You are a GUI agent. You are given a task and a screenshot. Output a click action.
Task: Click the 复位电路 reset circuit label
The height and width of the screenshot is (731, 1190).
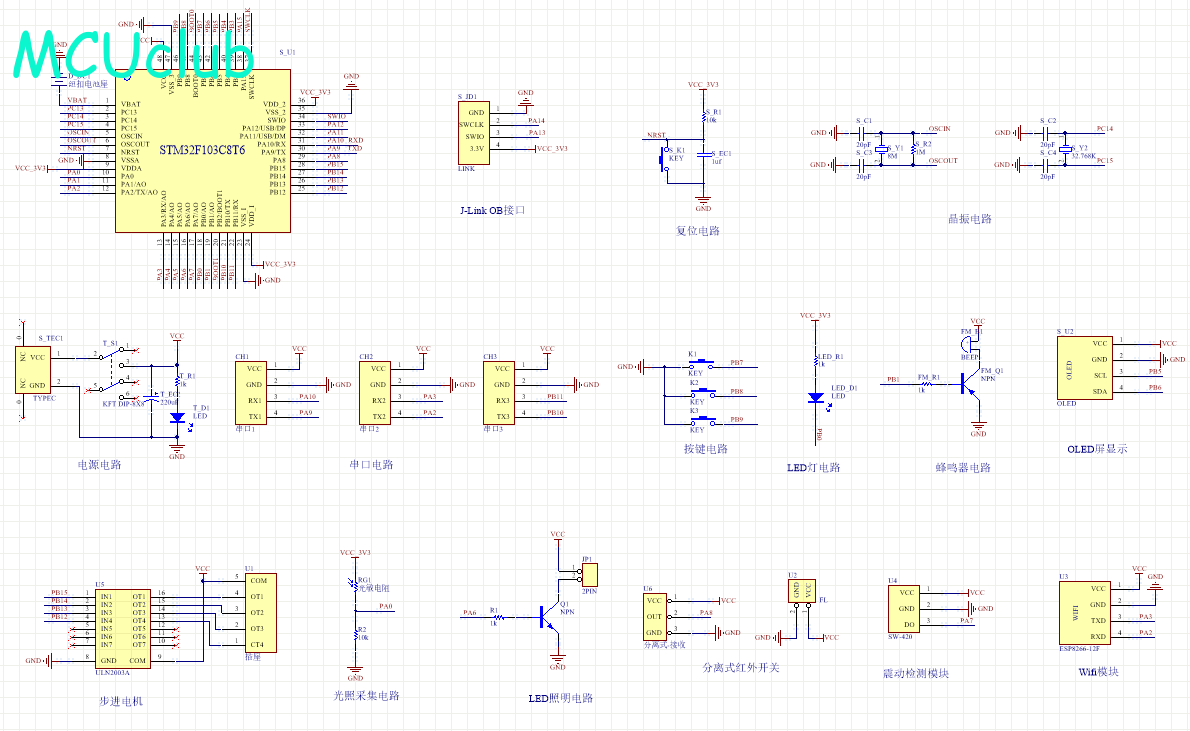click(x=697, y=231)
